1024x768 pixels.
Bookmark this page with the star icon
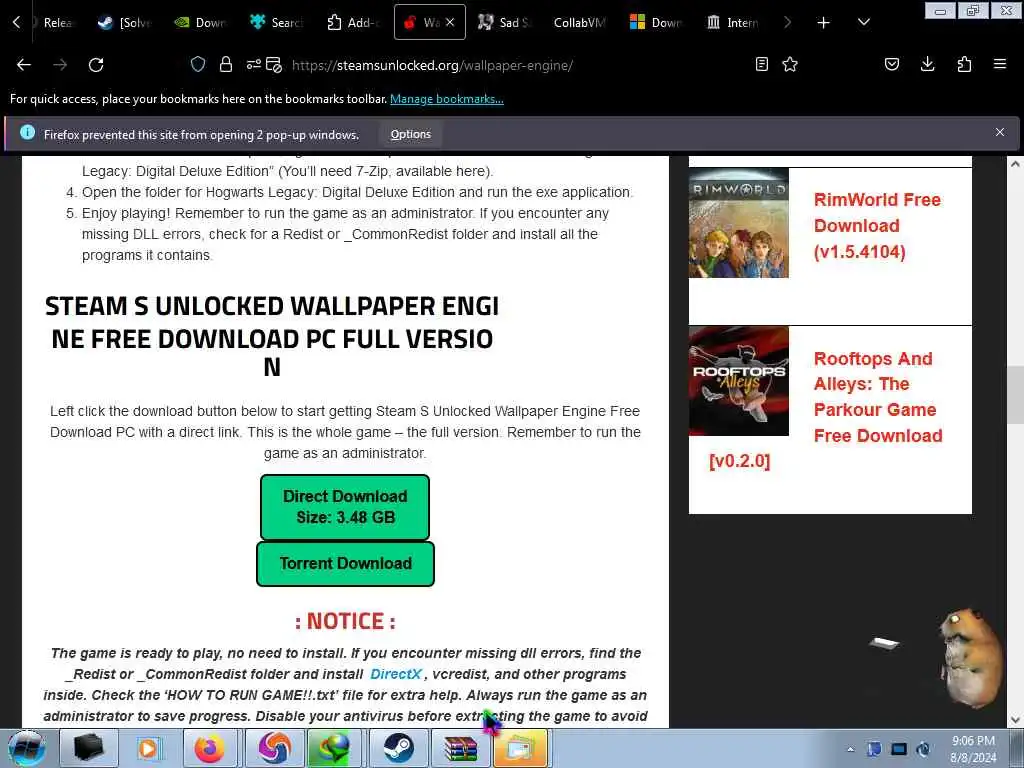click(790, 64)
